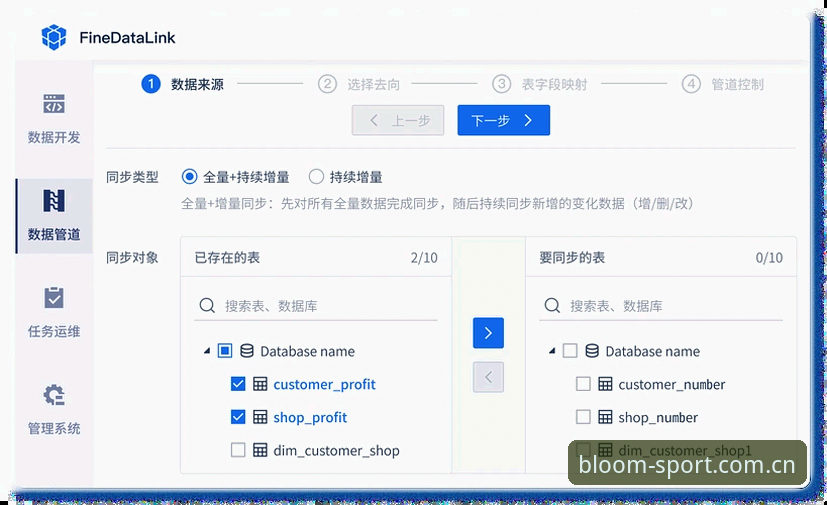
Task: Click the 已存在的表 panel title
Action: coord(227,258)
